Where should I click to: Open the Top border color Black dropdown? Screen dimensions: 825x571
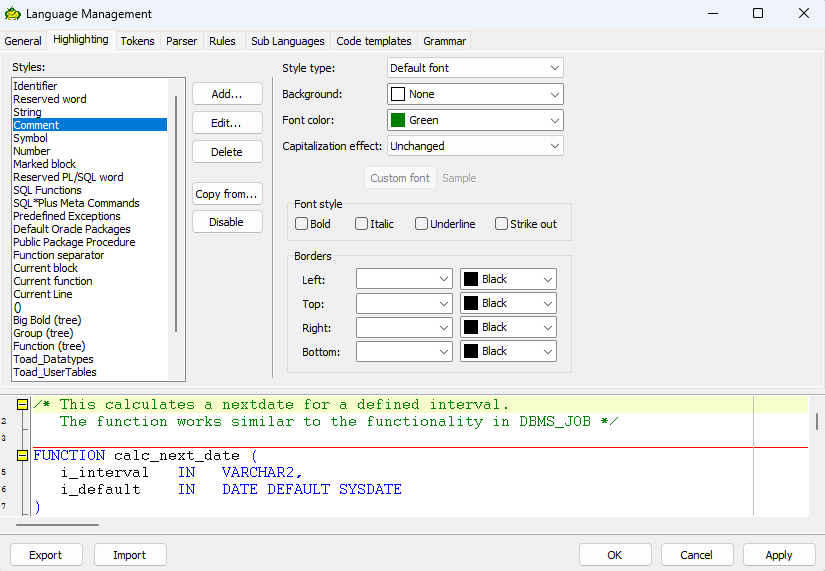(508, 303)
